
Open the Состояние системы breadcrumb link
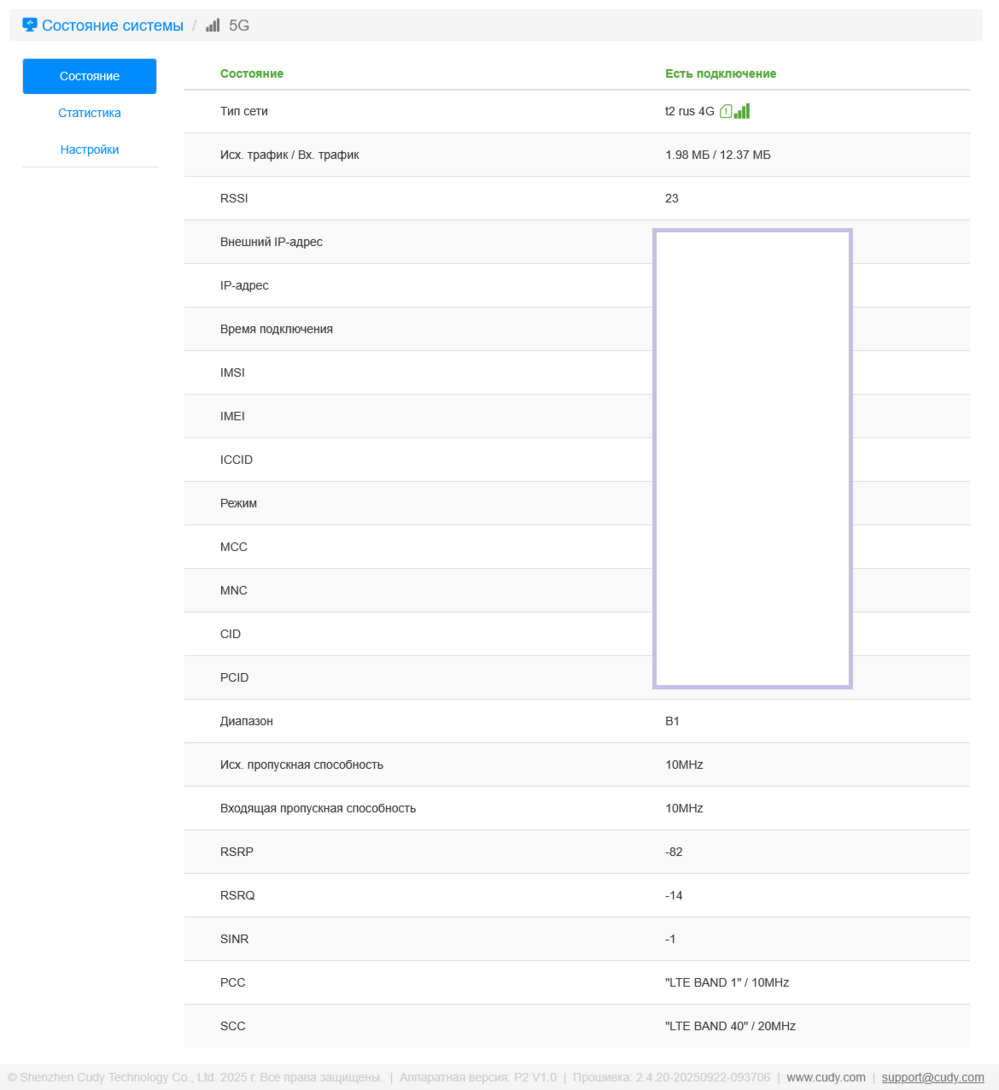(112, 26)
